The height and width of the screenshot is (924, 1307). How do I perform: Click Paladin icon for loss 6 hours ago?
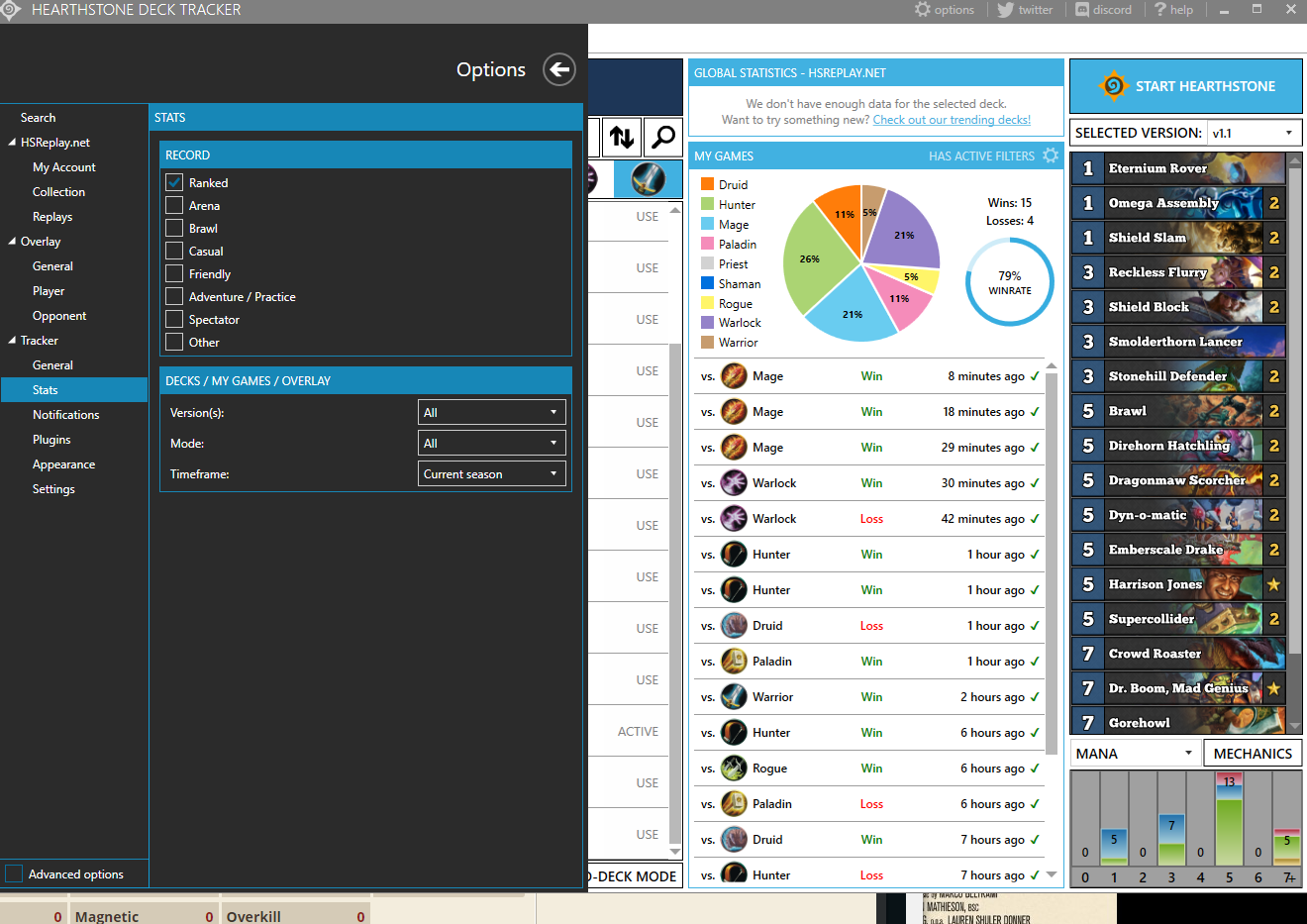(734, 804)
